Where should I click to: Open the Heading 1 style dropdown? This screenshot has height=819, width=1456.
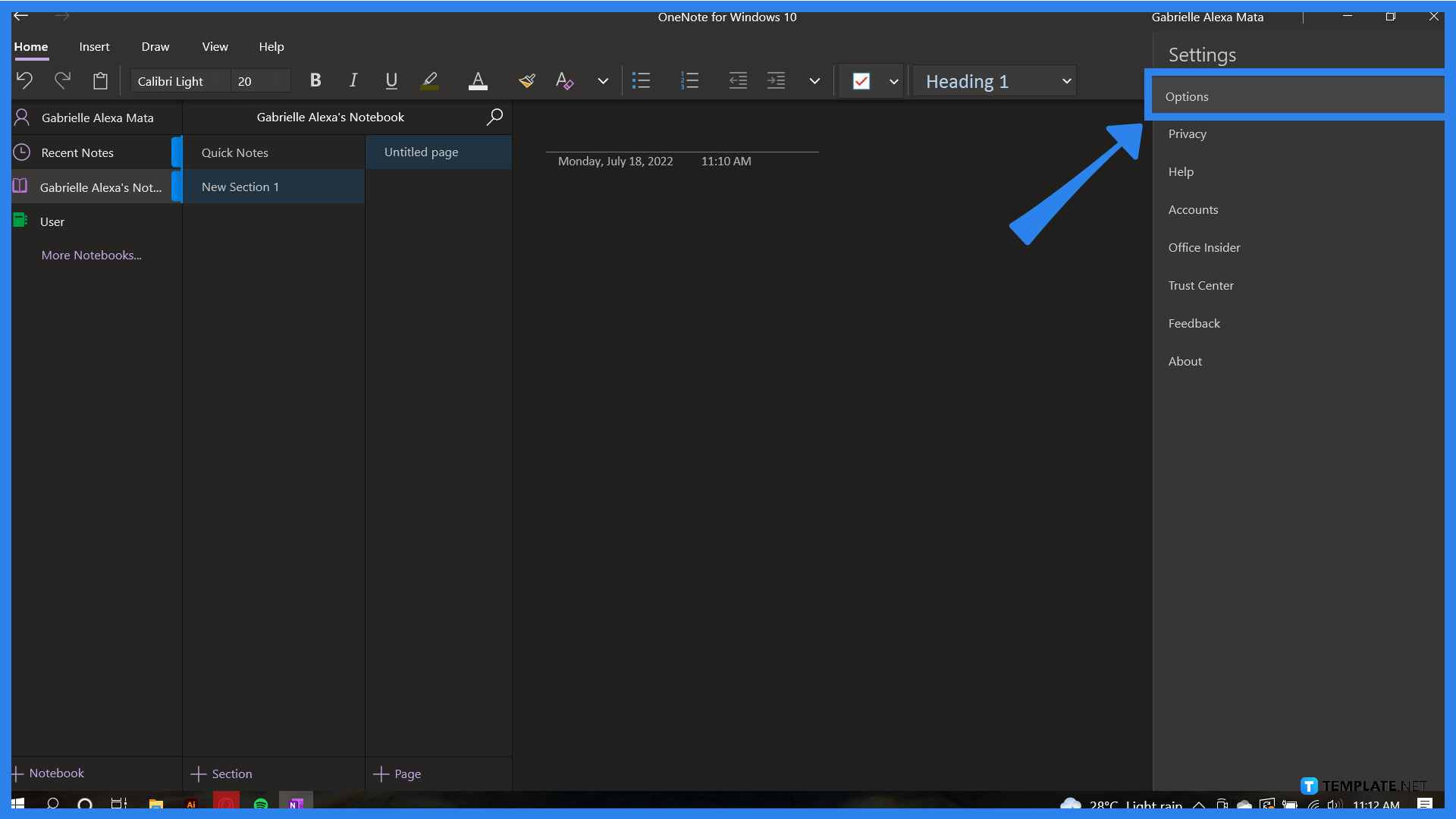993,80
